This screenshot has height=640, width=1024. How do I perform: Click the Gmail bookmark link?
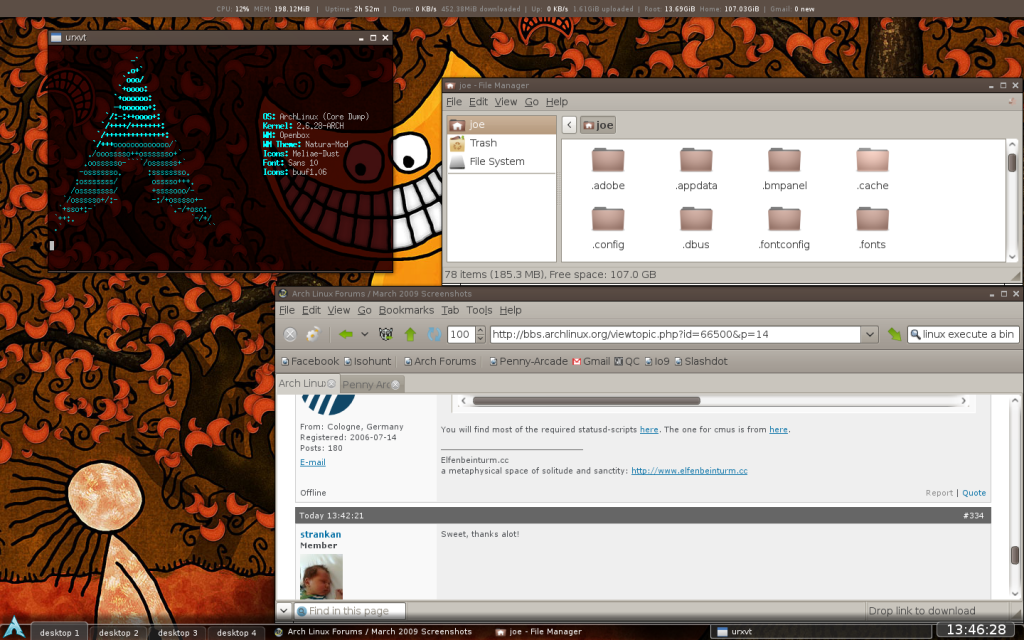pyautogui.click(x=590, y=361)
